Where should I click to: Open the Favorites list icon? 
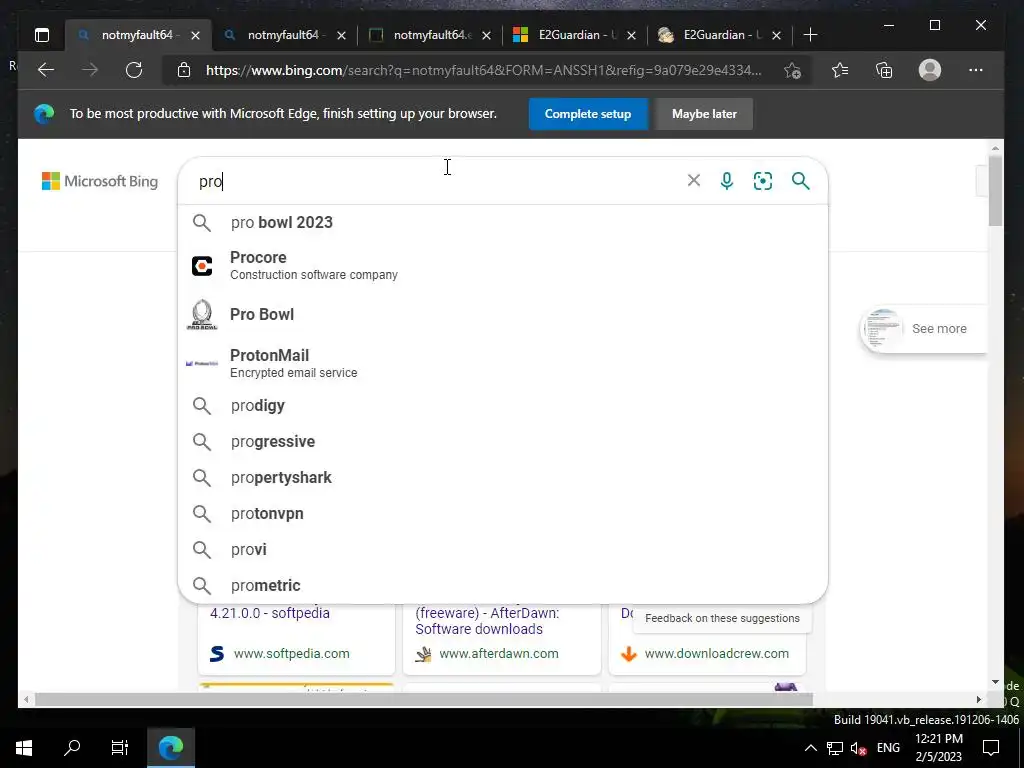tap(840, 70)
